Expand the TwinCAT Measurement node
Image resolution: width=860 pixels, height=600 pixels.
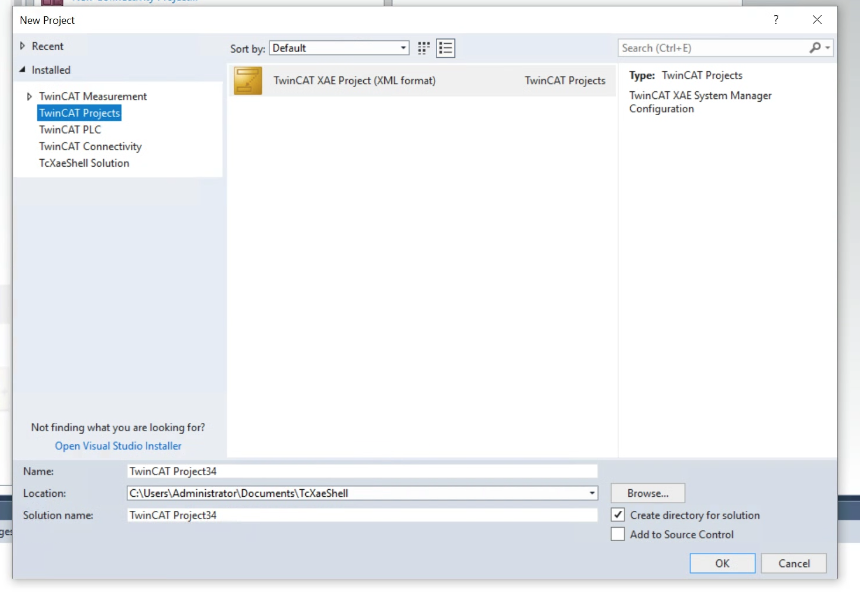pos(29,97)
